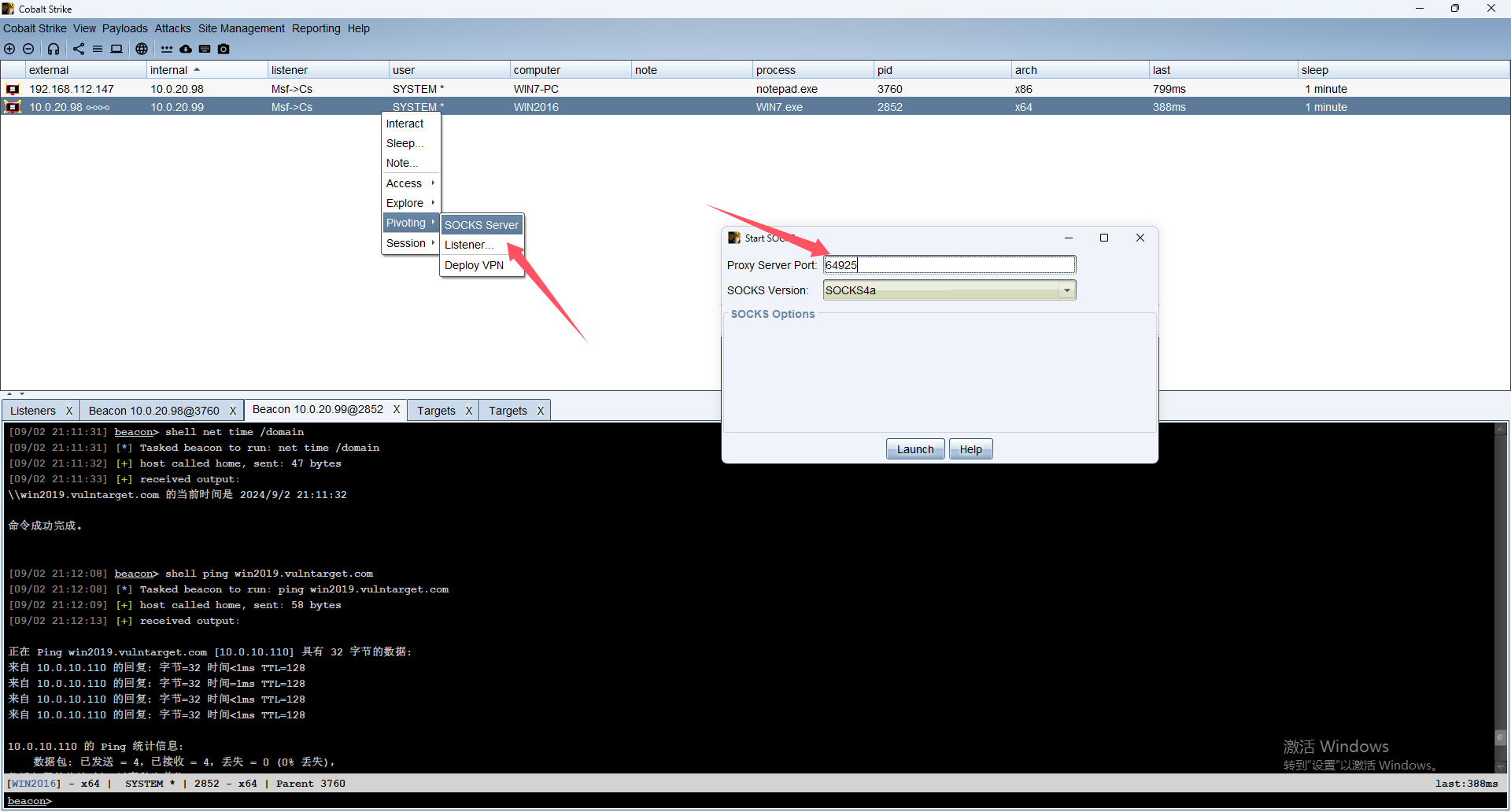Choose Interact in the context menu

(411, 124)
